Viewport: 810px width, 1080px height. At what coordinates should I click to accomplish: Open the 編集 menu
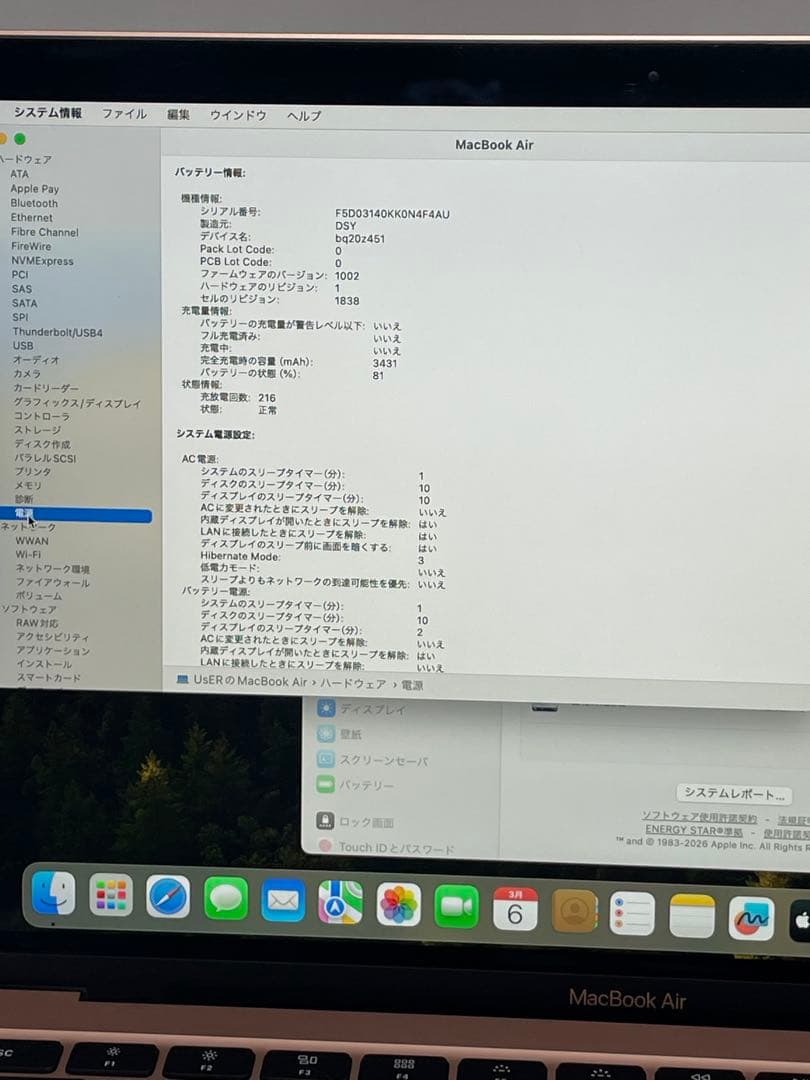tap(178, 114)
